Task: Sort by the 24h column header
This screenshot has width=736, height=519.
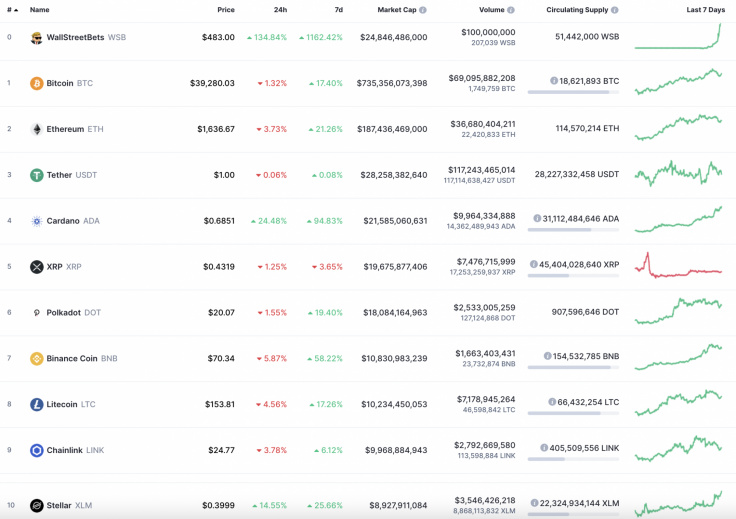Action: click(280, 10)
